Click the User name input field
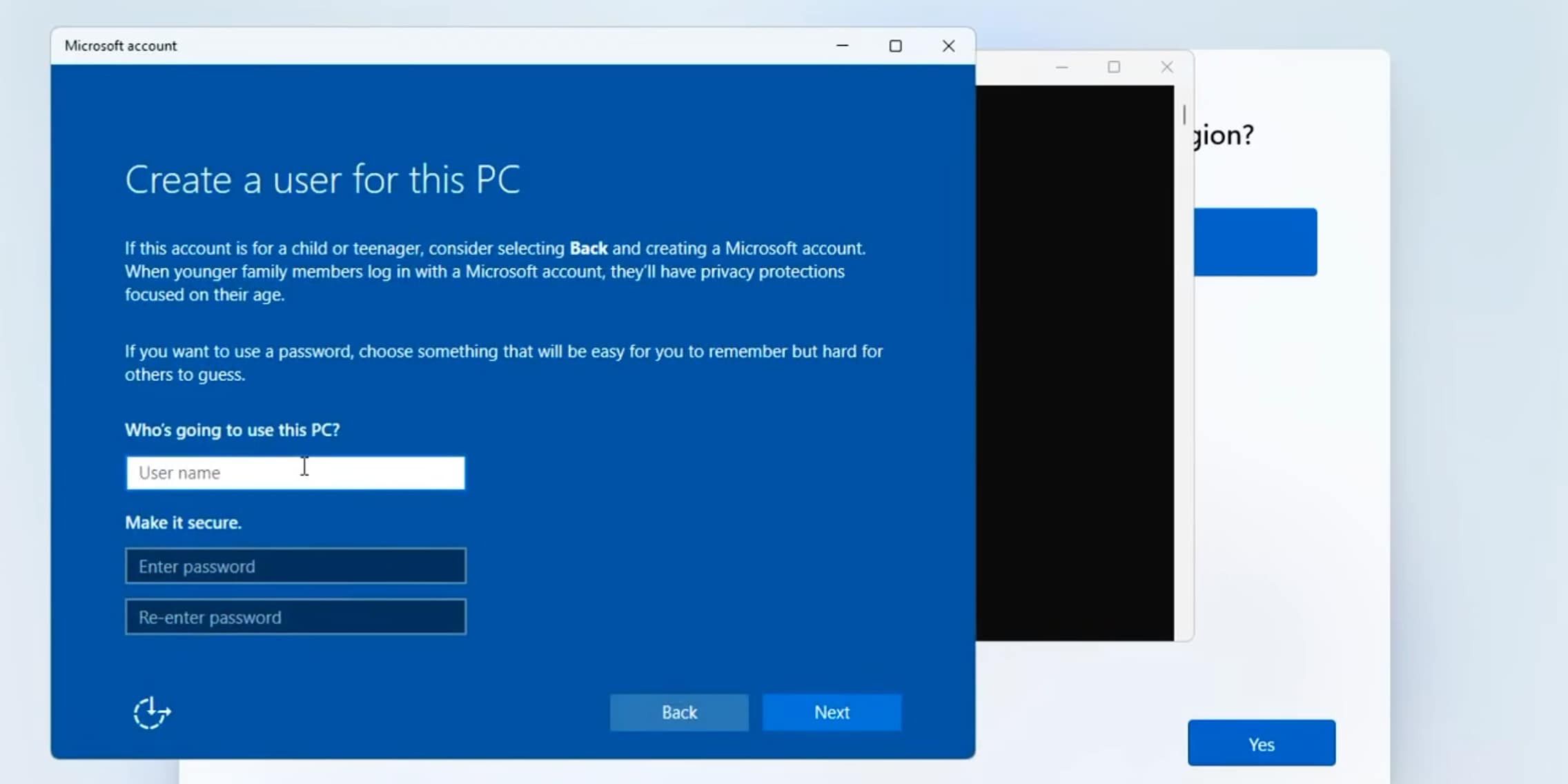 (295, 473)
